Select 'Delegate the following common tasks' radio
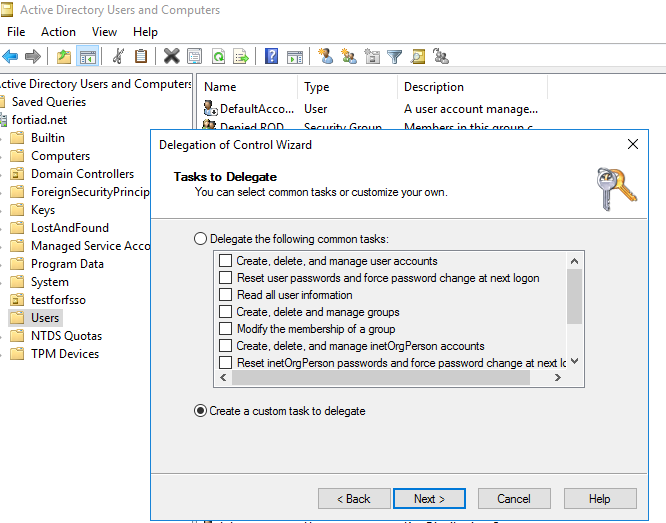 point(201,239)
